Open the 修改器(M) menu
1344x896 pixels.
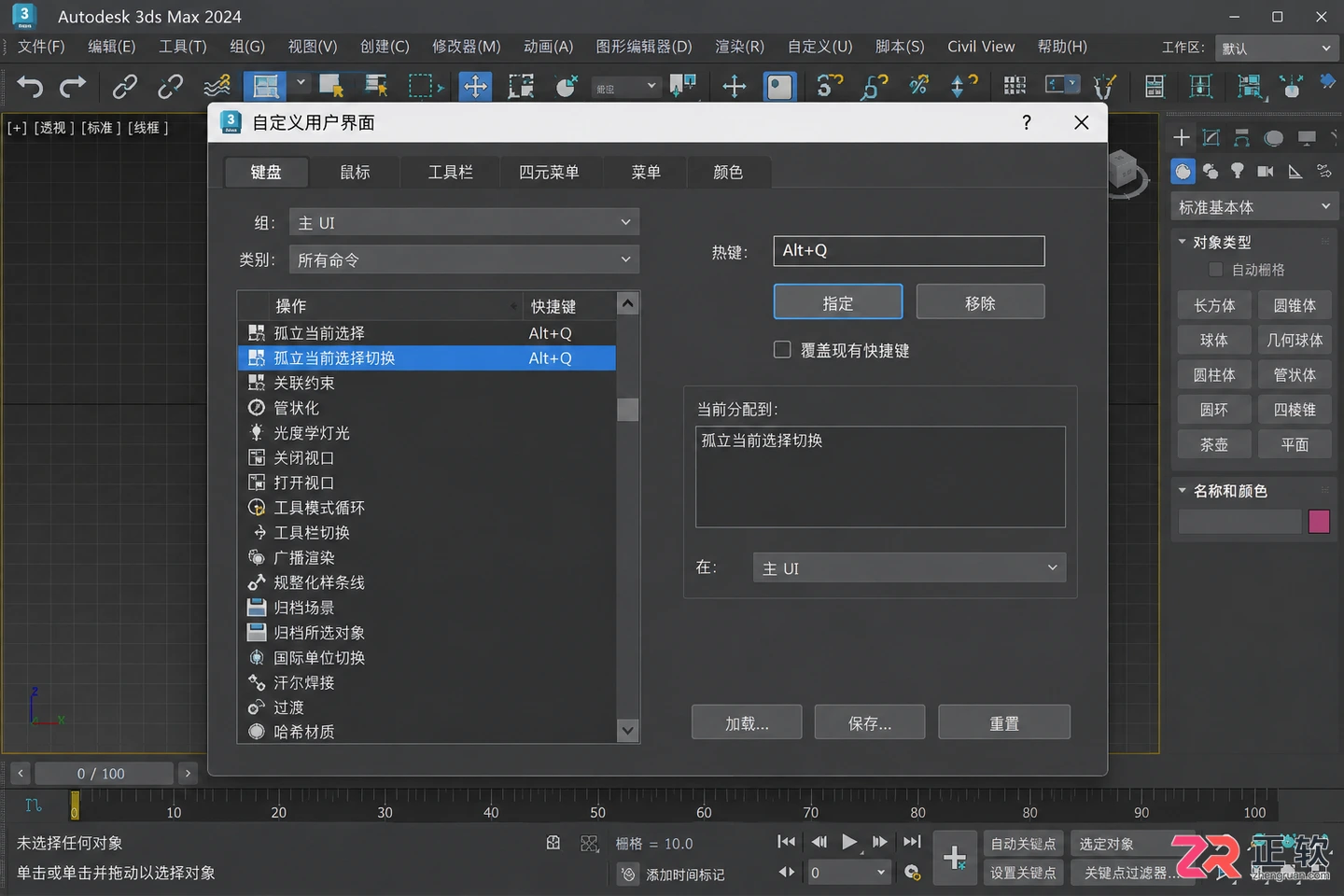point(466,47)
